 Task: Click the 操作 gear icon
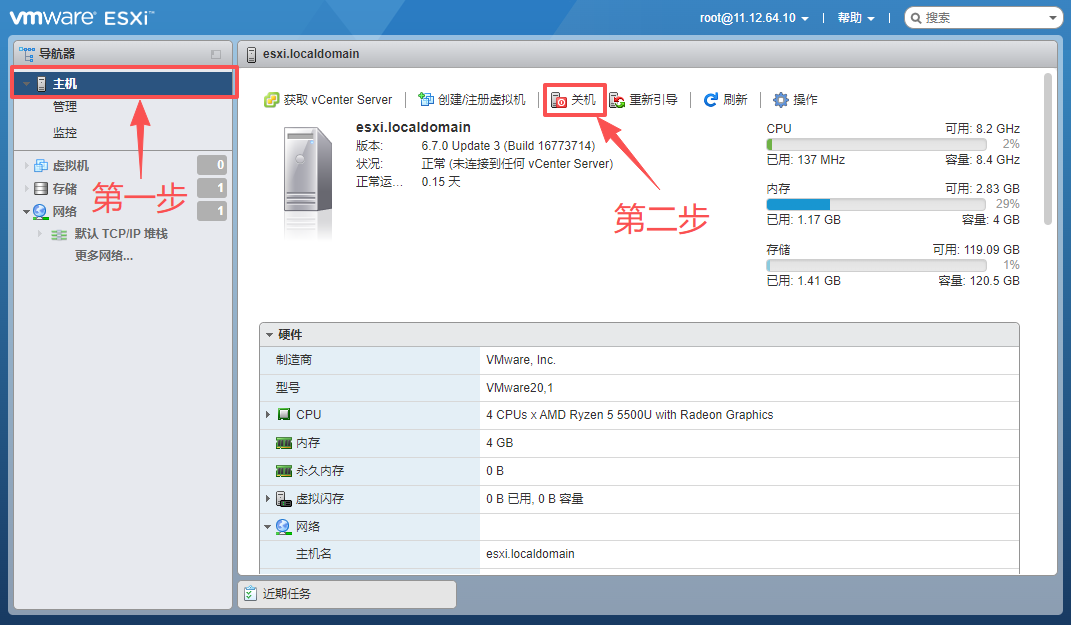click(781, 100)
